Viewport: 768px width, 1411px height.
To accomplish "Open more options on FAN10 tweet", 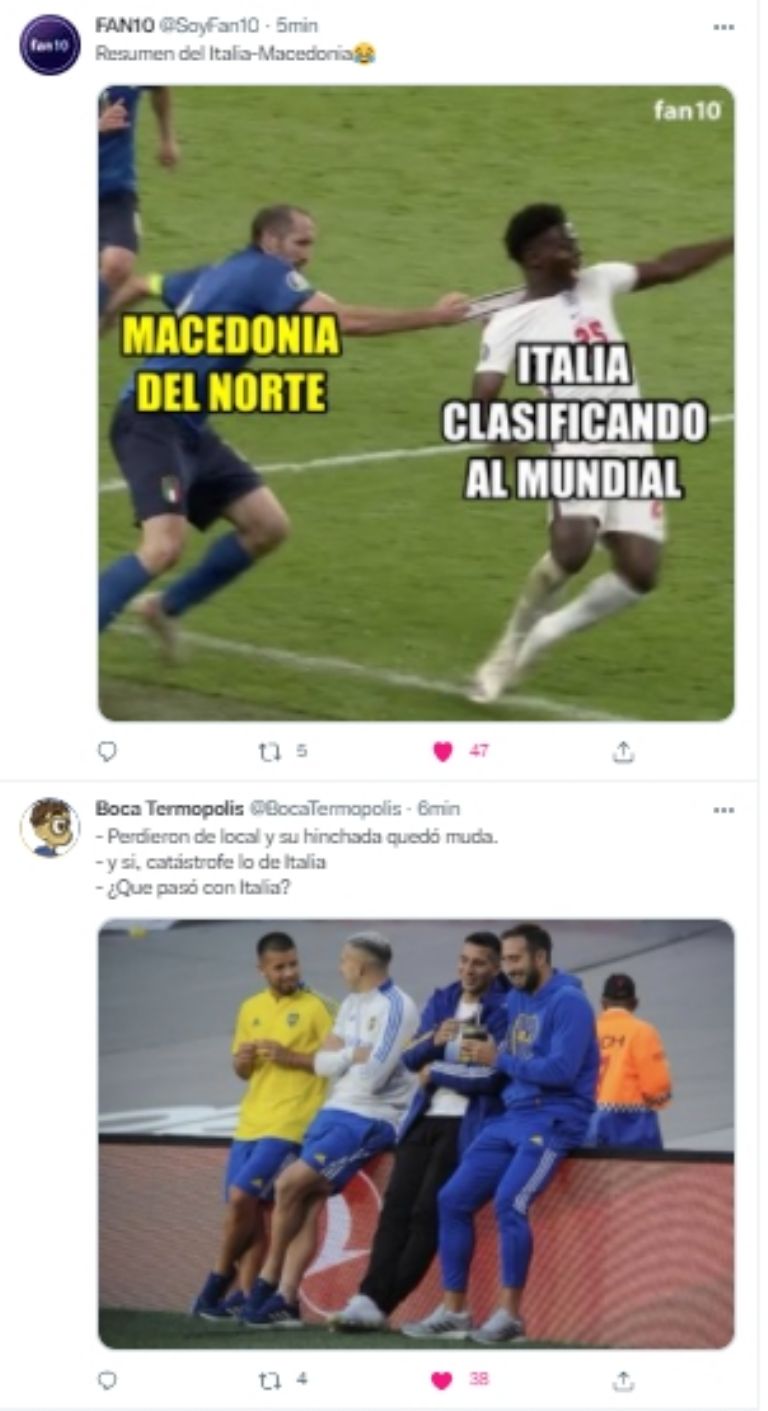I will pyautogui.click(x=724, y=27).
